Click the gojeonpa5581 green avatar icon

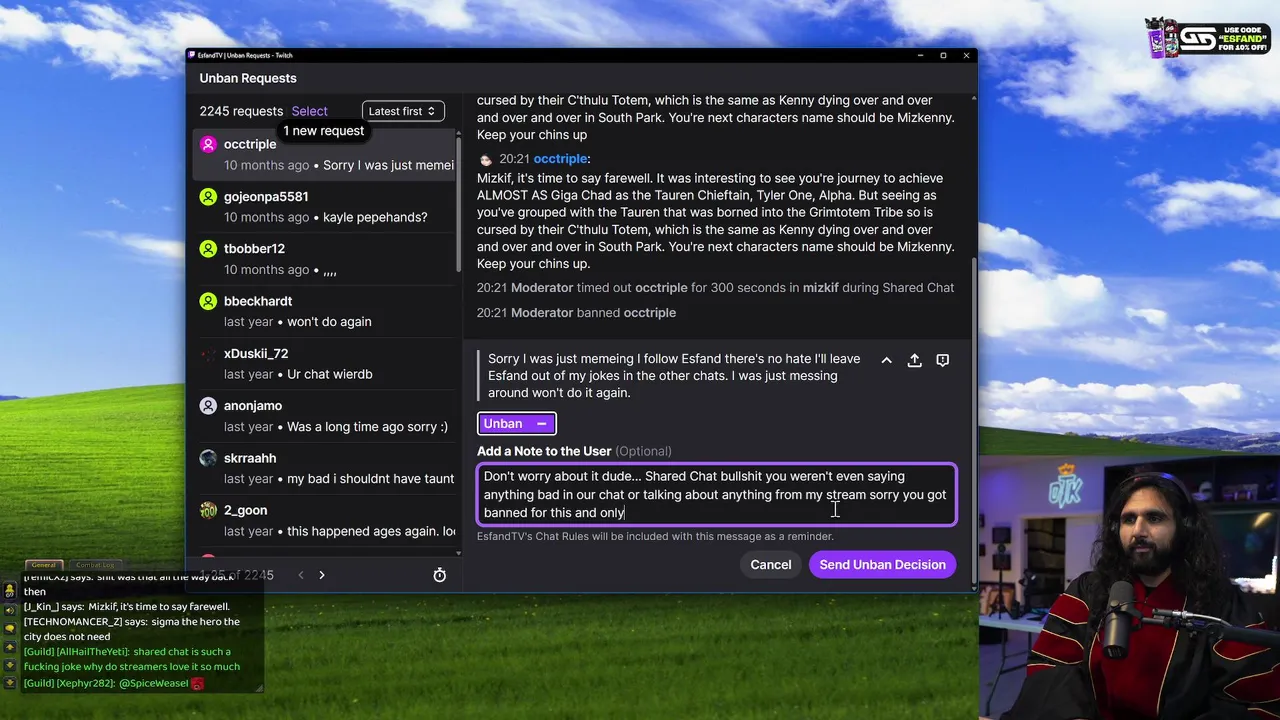point(208,197)
